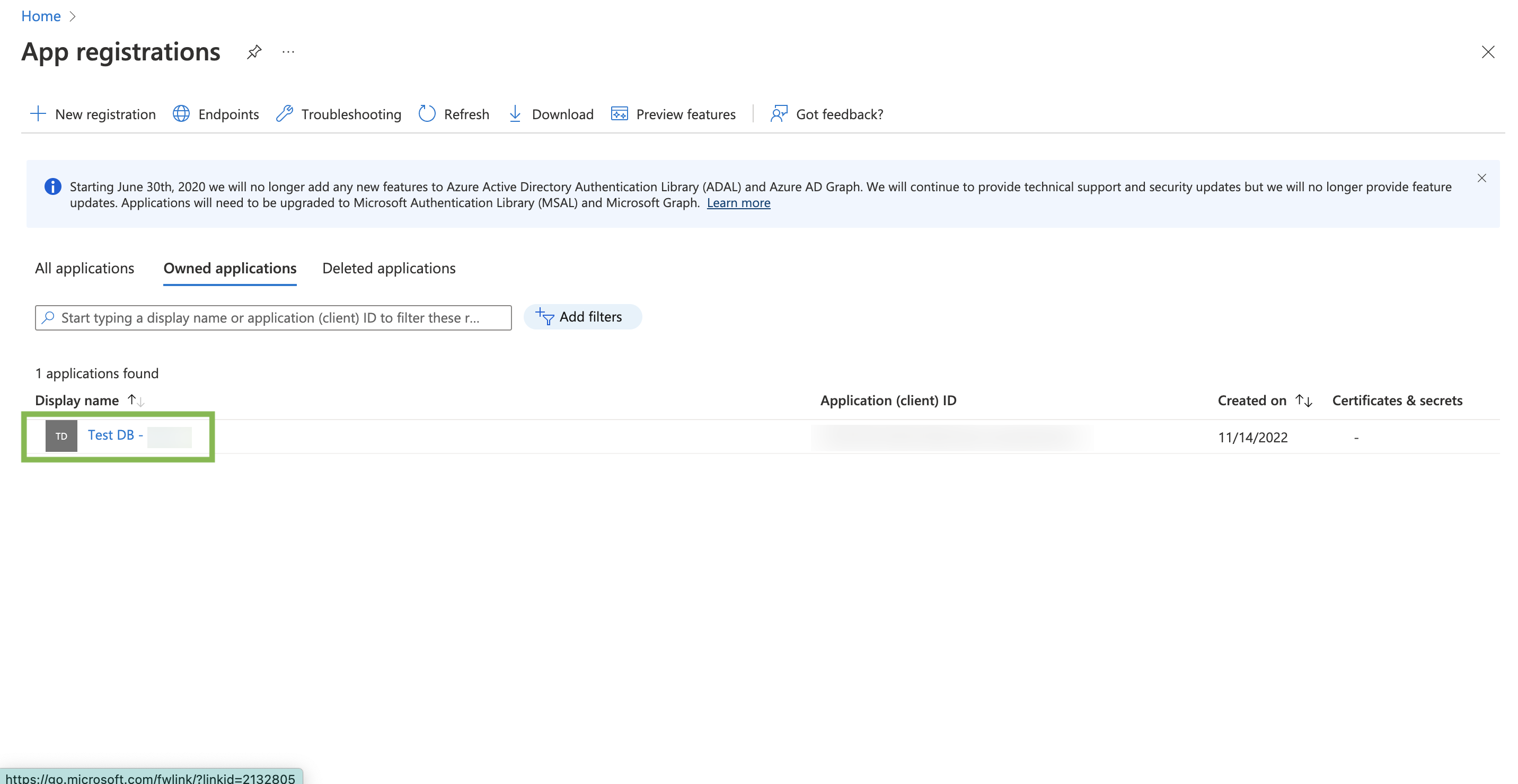Focus the display name filter search box

pyautogui.click(x=273, y=317)
